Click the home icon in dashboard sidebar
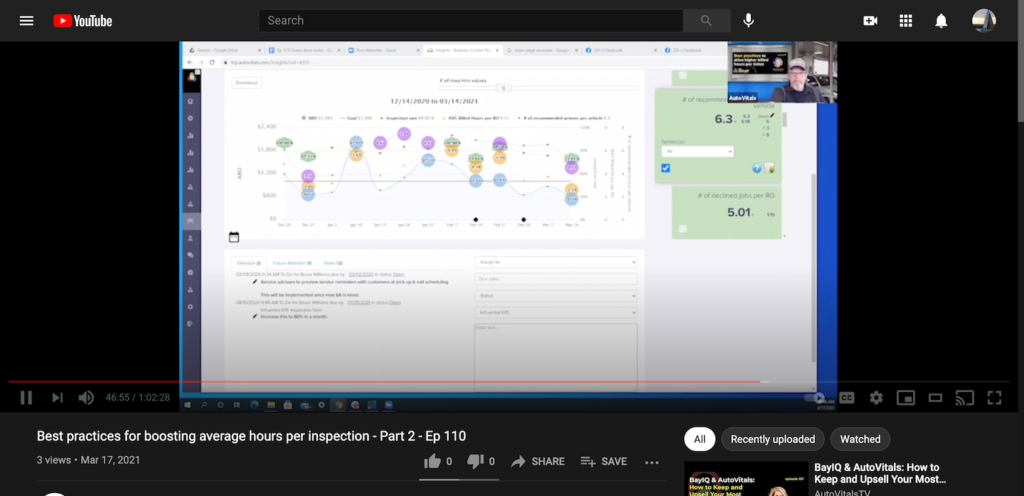Image resolution: width=1024 pixels, height=496 pixels. point(191,102)
